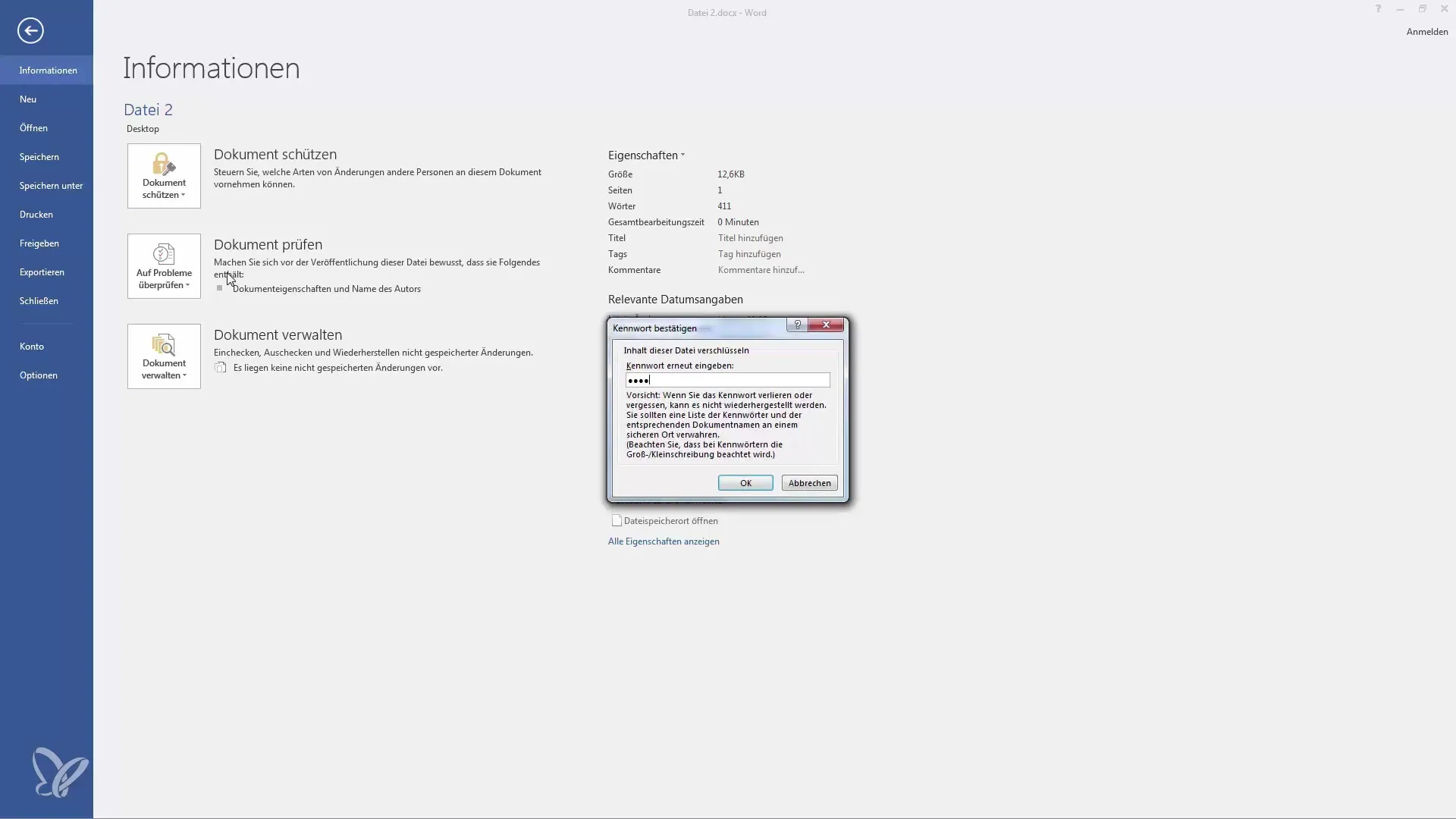The height and width of the screenshot is (819, 1456).
Task: Close the Kennwort bestätigen dialog
Action: pos(826,325)
